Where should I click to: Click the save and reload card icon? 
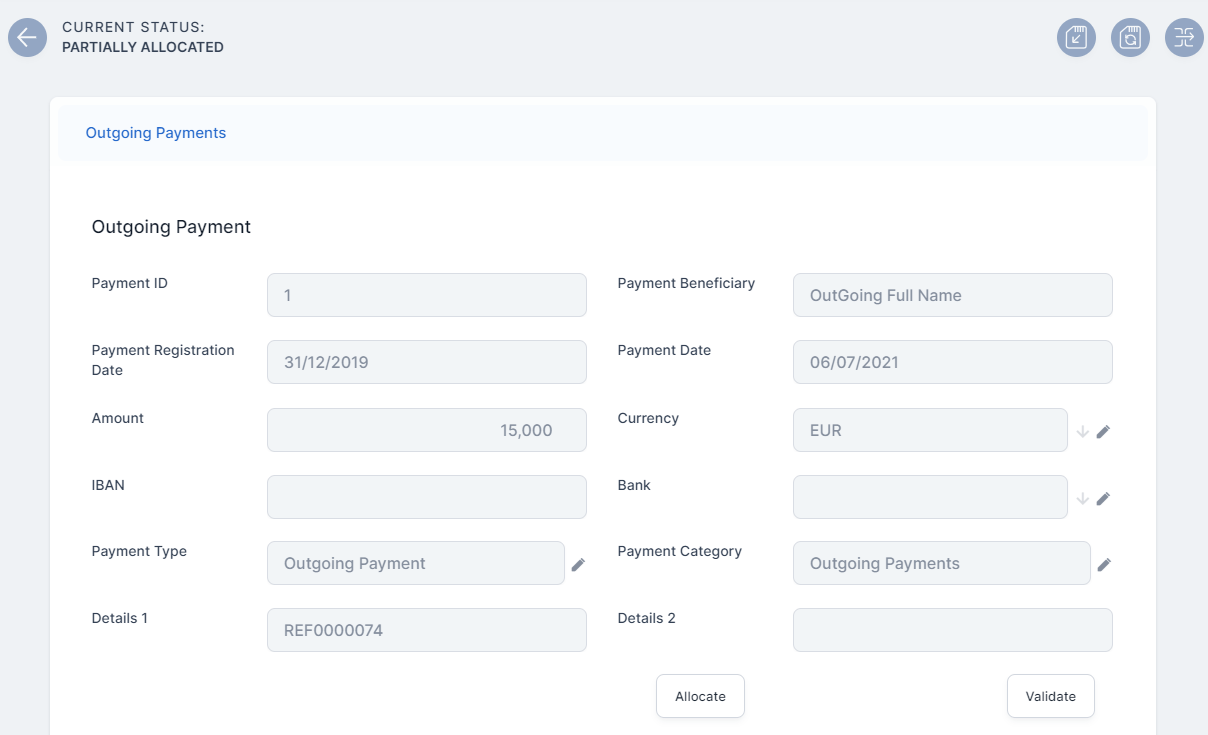coord(1130,38)
